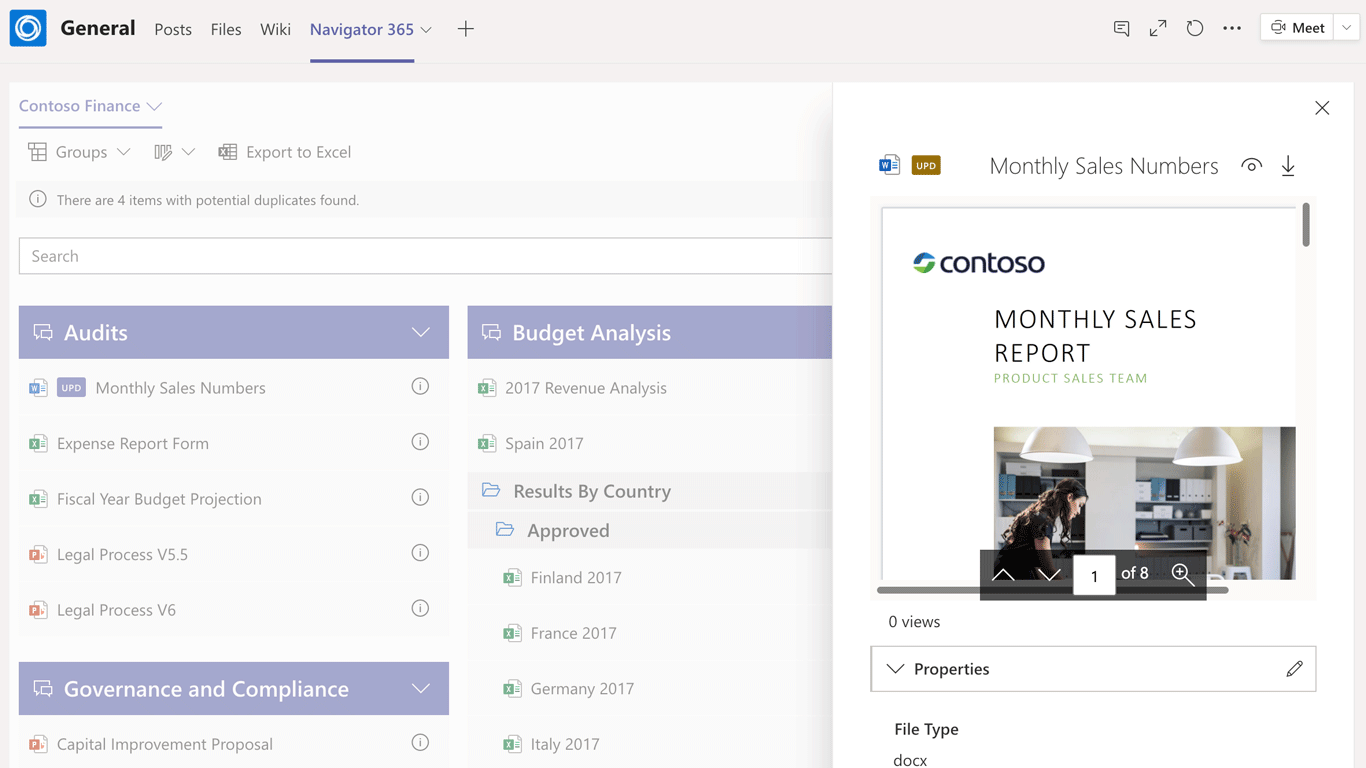Open the Contoso Finance dropdown
This screenshot has width=1366, height=768.
point(90,106)
